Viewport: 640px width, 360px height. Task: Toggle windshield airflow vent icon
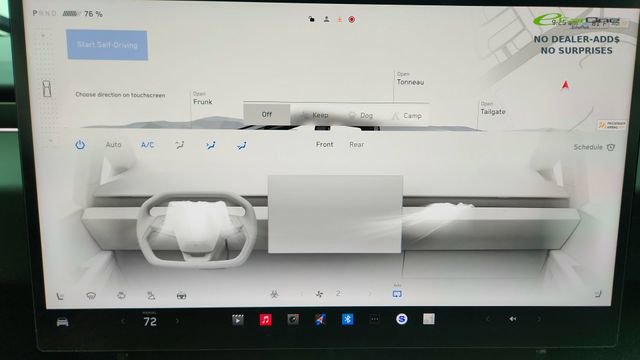pyautogui.click(x=180, y=145)
